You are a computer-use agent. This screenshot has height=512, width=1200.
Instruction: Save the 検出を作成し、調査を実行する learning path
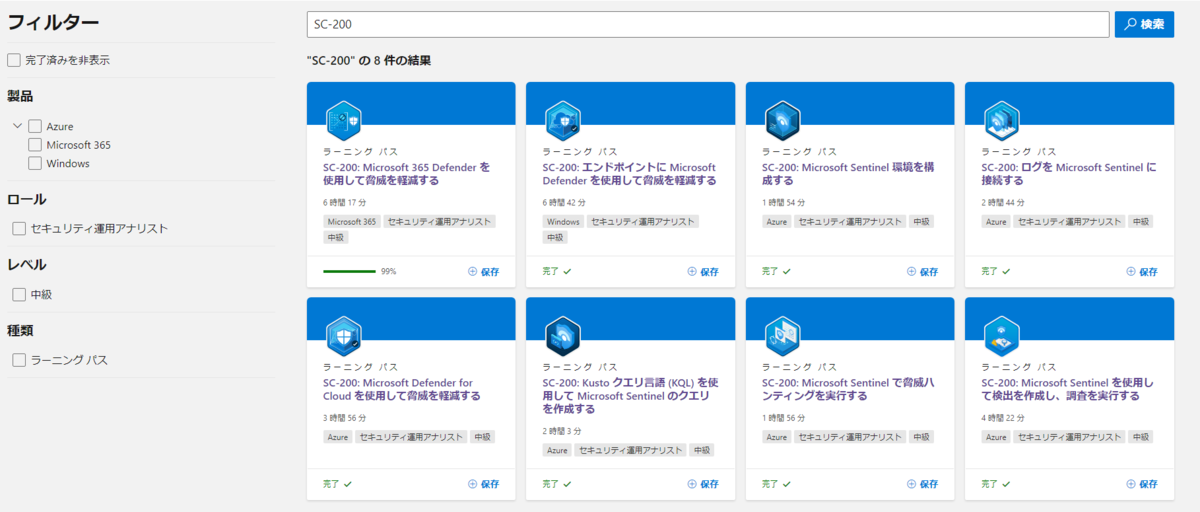tap(1142, 484)
